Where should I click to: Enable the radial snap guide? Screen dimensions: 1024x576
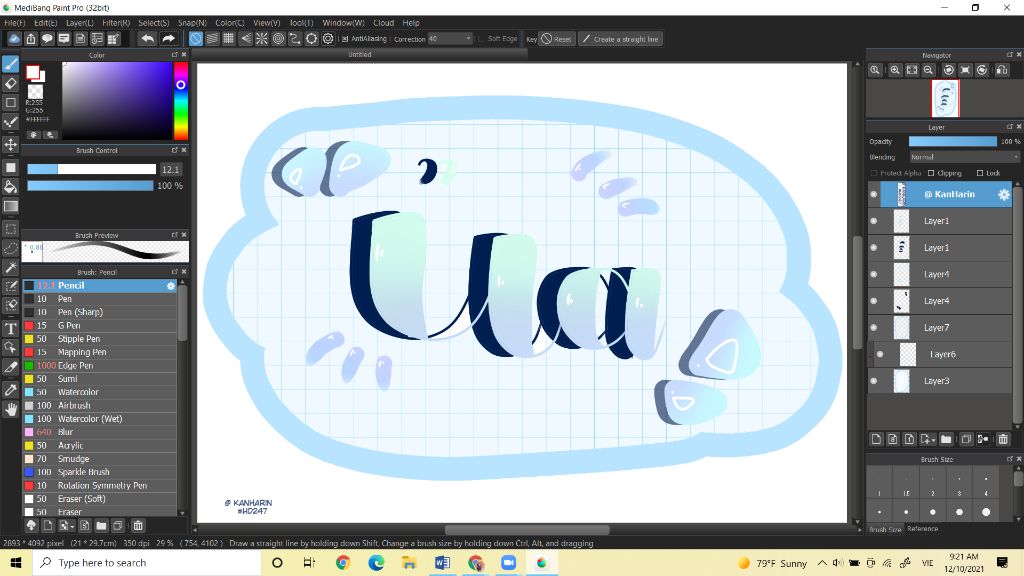click(x=262, y=39)
